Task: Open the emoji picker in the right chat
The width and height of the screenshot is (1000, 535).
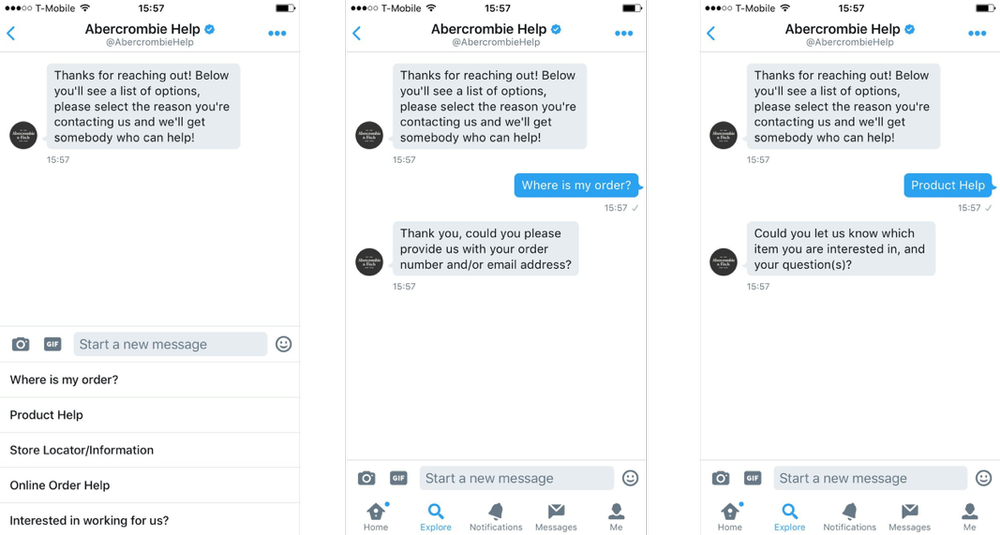Action: [984, 478]
